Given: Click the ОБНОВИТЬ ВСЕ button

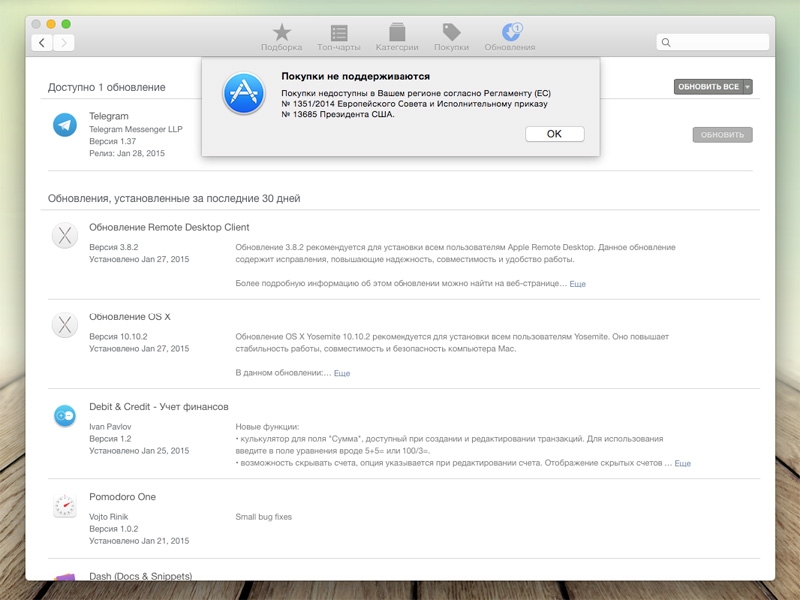Looking at the screenshot, I should 708,87.
